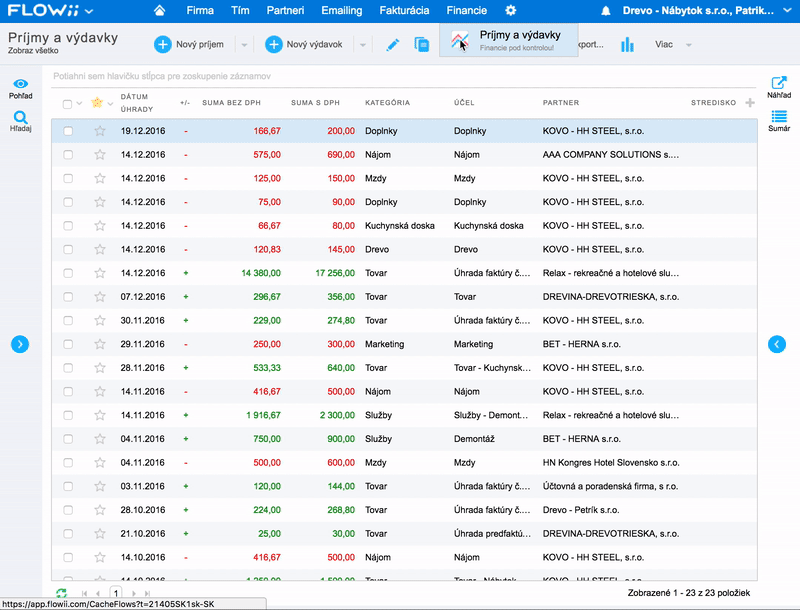Open the Partneri menu
This screenshot has width=800, height=610.
point(285,10)
